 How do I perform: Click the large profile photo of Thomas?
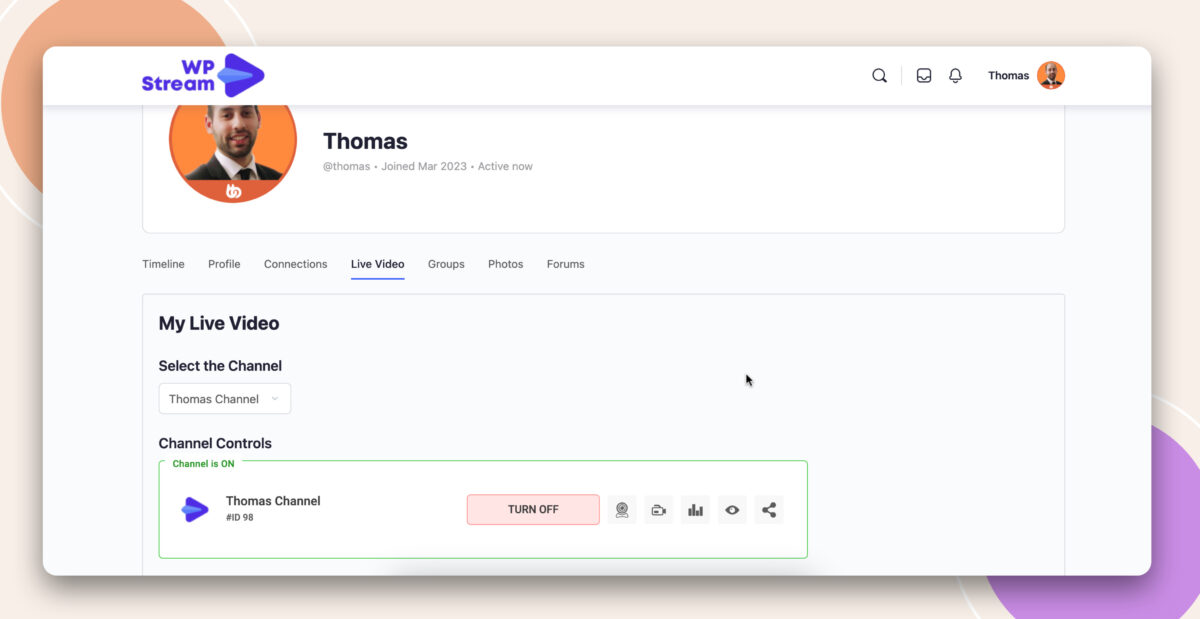click(x=233, y=145)
